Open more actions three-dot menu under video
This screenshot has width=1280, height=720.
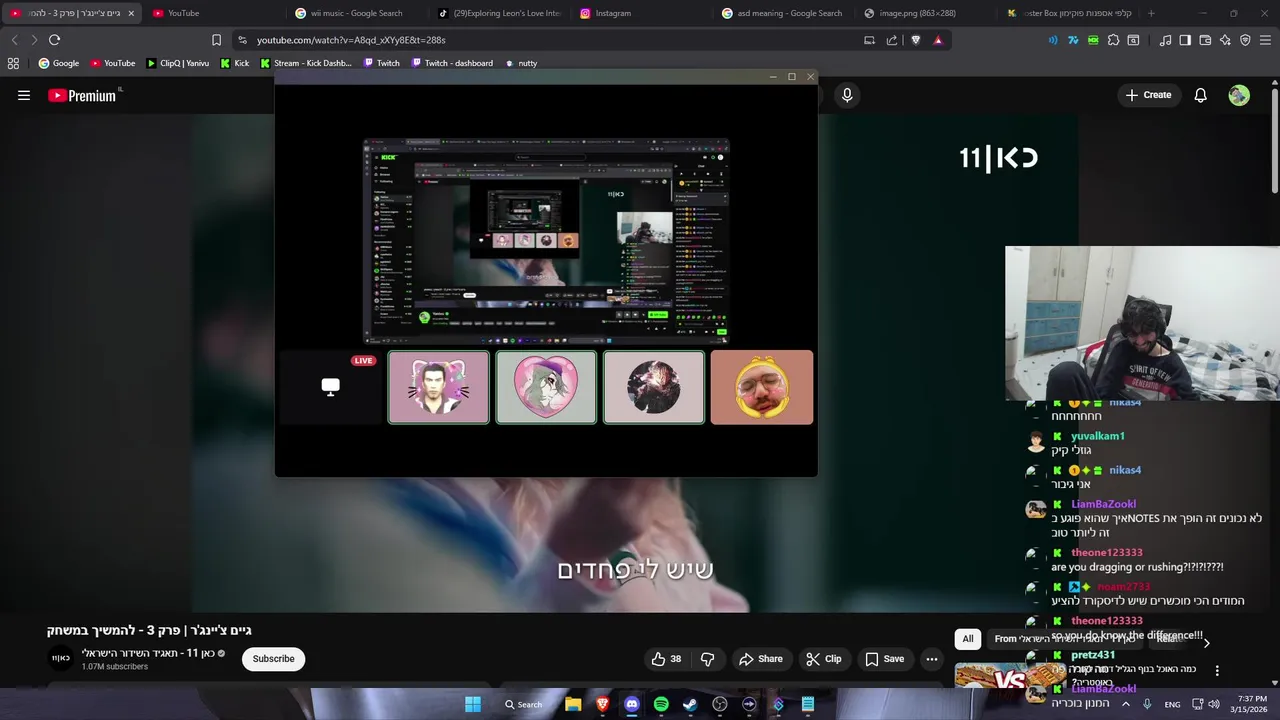point(932,659)
